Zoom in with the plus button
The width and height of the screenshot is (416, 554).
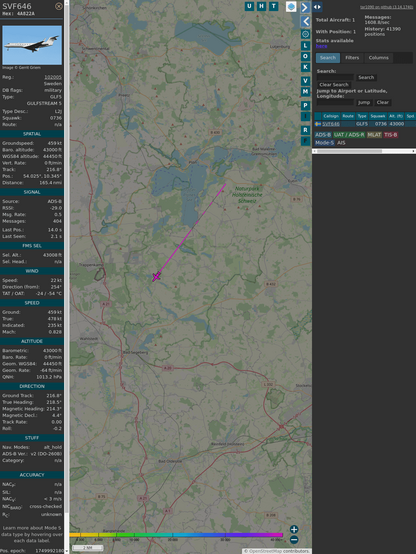294,529
